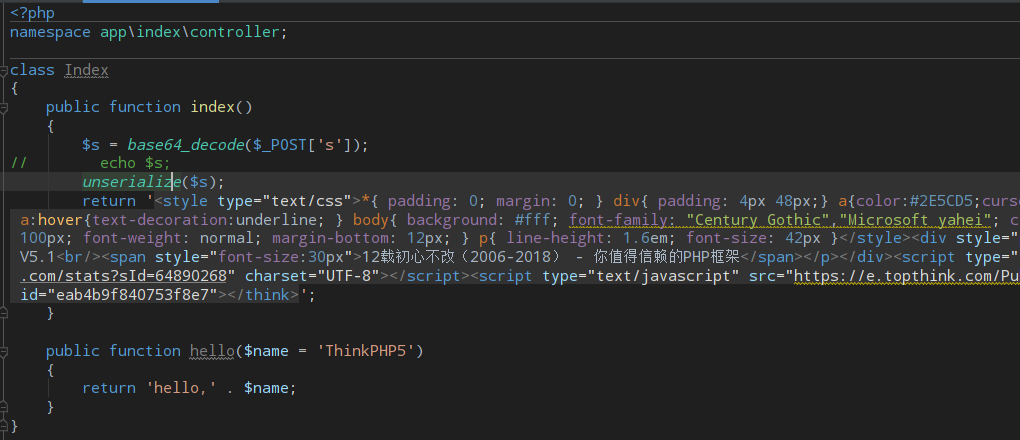Click the line-height property
The width and height of the screenshot is (1020, 440).
click(x=557, y=238)
